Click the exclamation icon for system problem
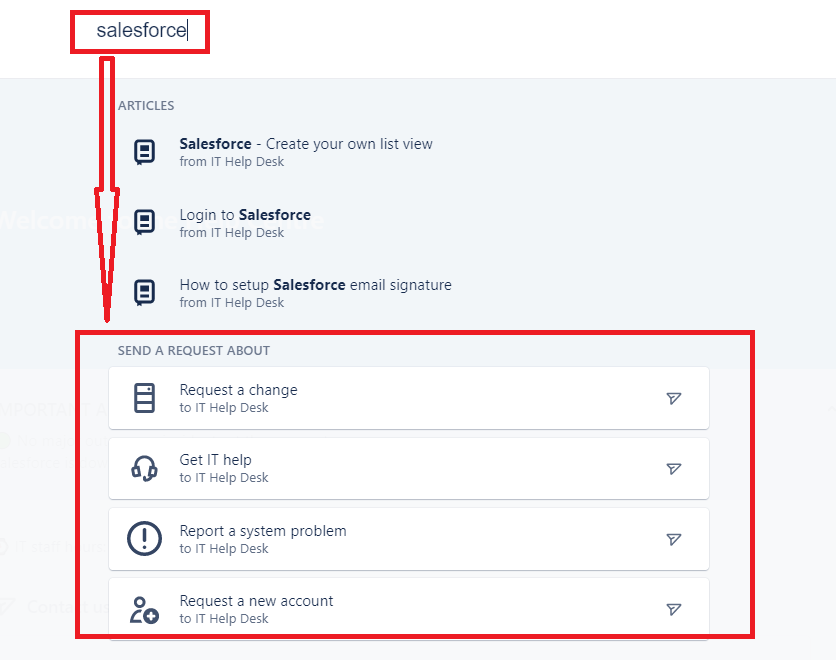This screenshot has height=660, width=836. pyautogui.click(x=144, y=538)
